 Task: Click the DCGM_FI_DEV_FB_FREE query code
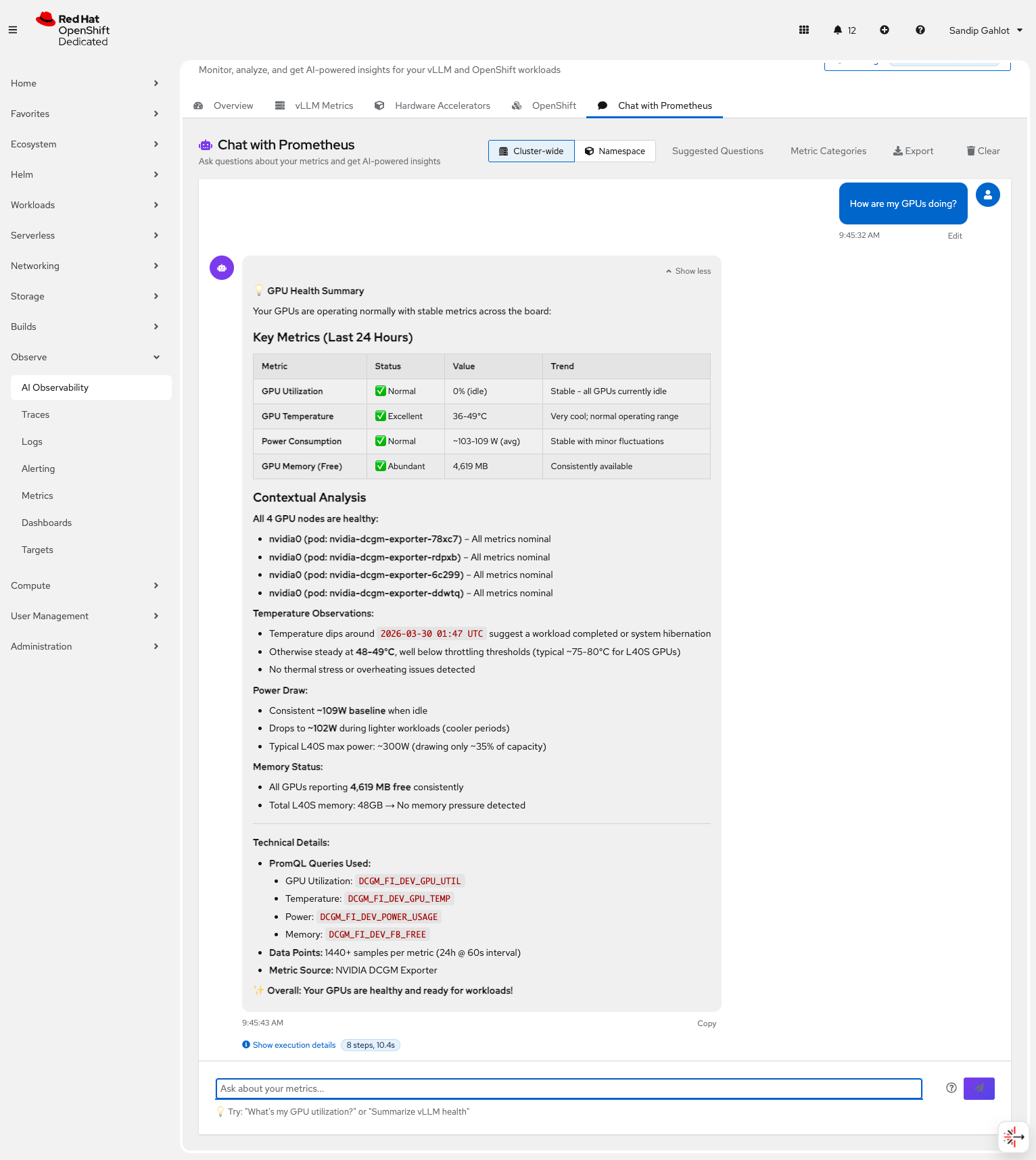pyautogui.click(x=377, y=934)
